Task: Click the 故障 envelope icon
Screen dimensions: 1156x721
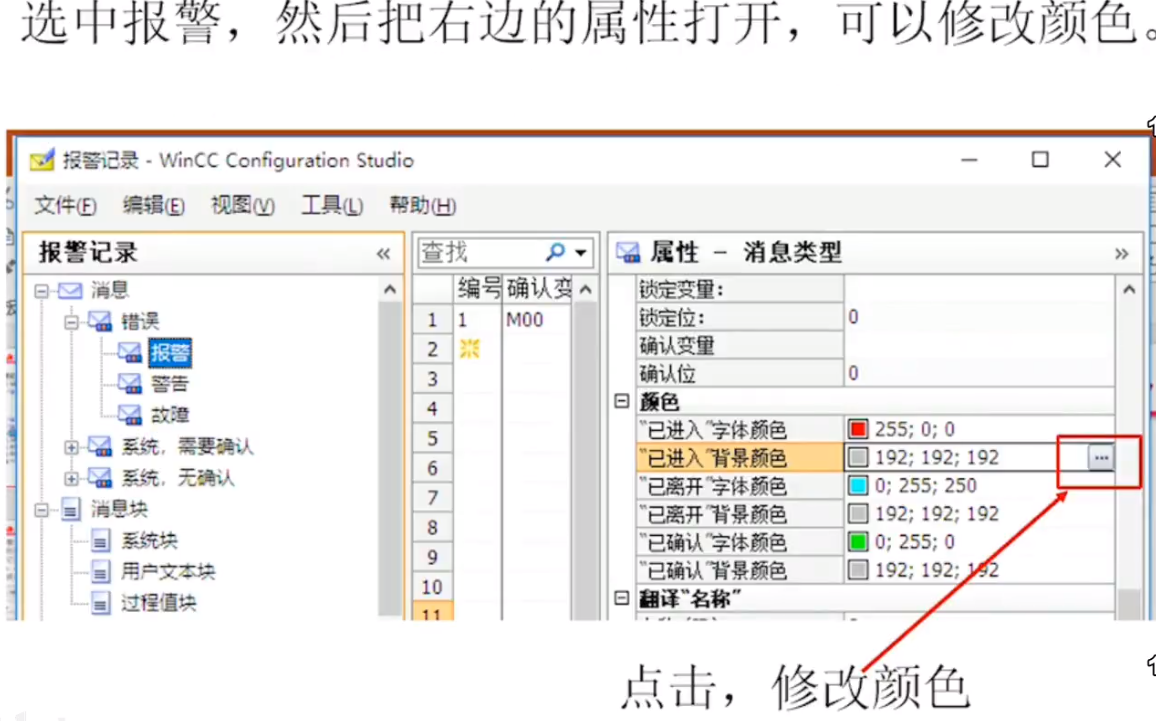Action: pos(130,415)
